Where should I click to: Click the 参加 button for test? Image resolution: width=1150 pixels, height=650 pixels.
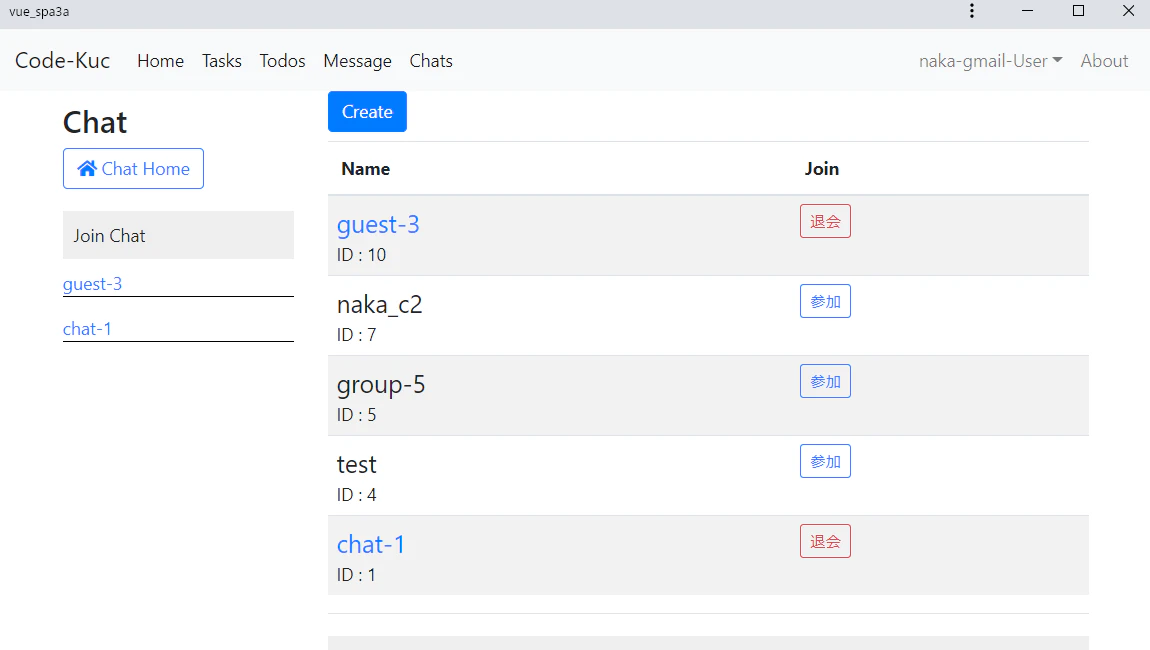coord(825,461)
